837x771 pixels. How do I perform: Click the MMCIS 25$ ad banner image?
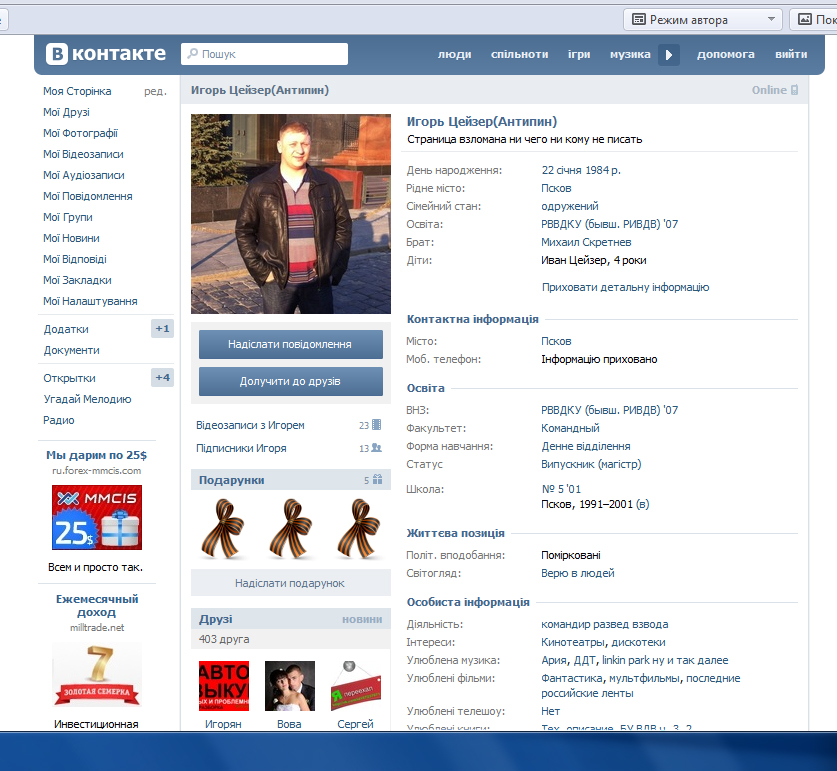click(97, 517)
